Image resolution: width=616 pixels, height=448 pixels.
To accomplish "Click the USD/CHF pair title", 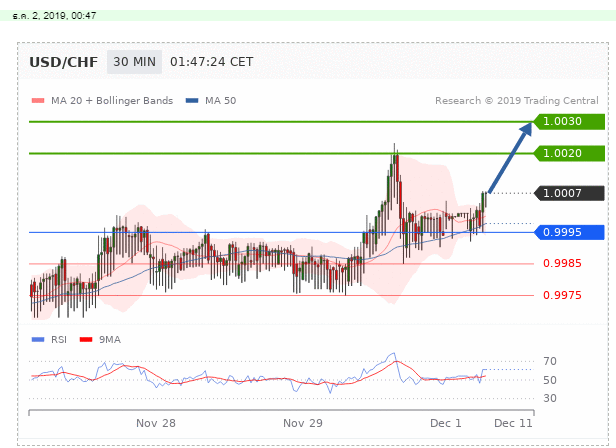I will coord(64,62).
